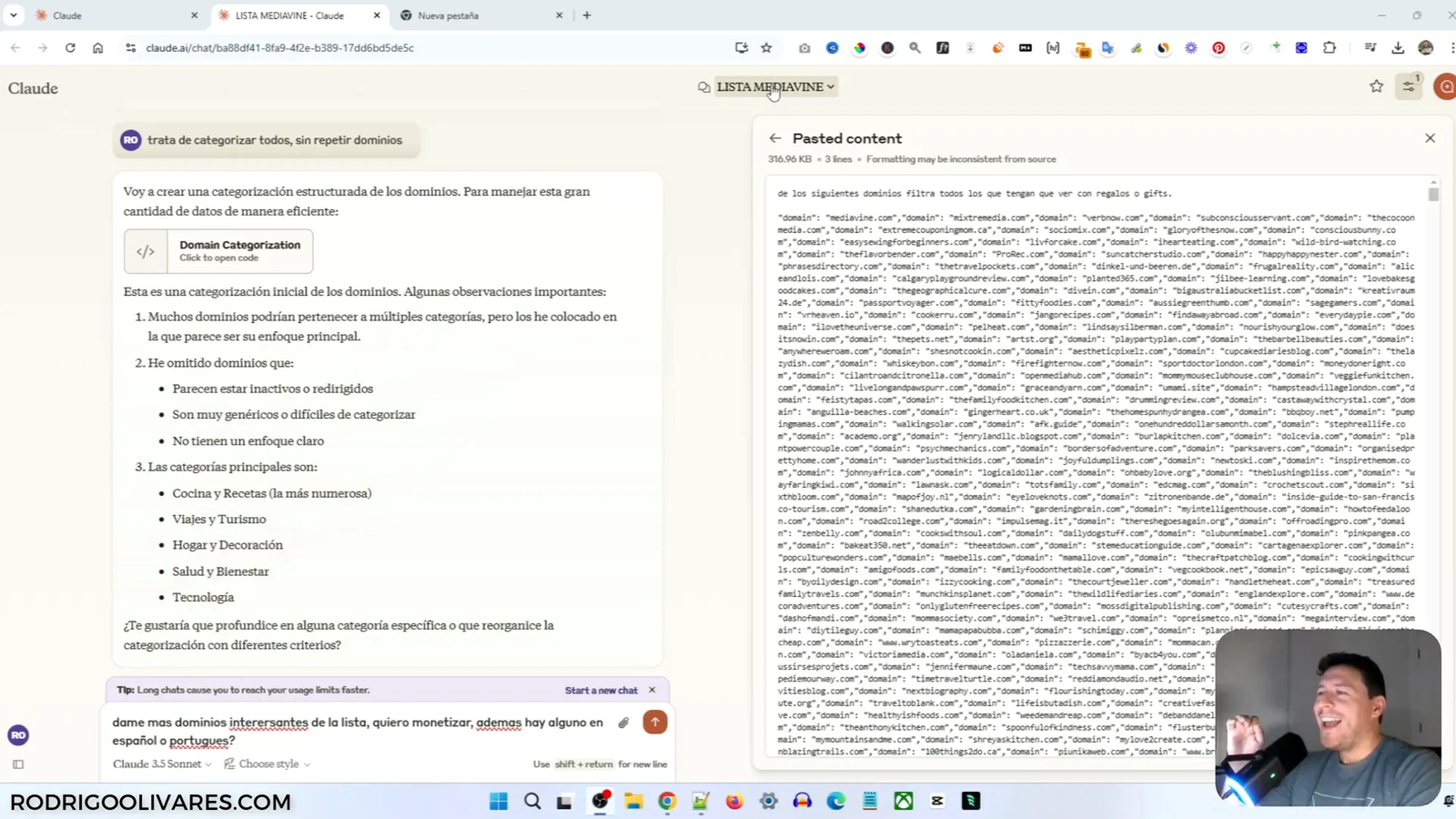Click the attachment paperclip in the message box
This screenshot has height=819, width=1456.
pos(622,723)
